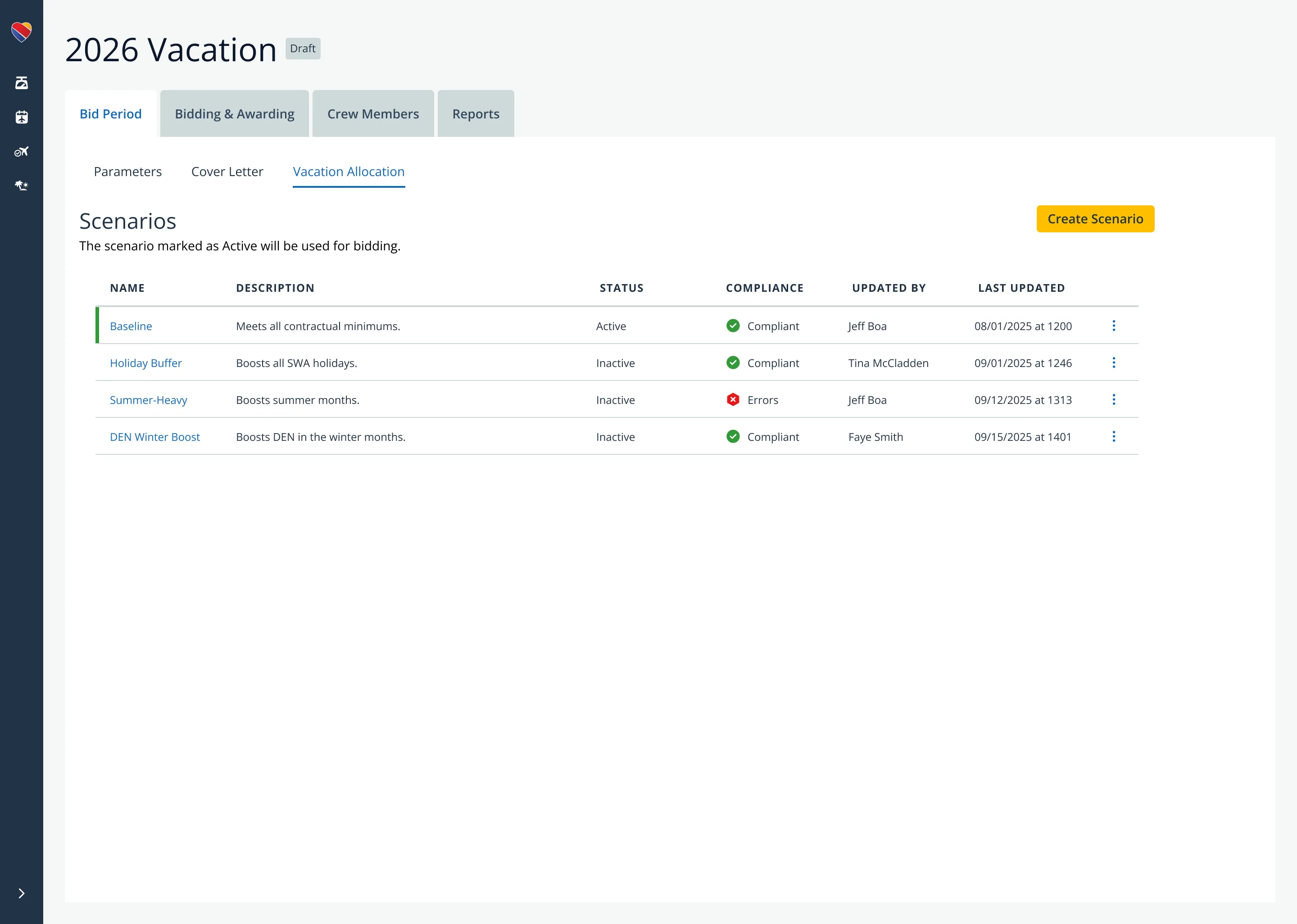
Task: Click the Inactive status in DEN Winter Boost row
Action: [616, 437]
